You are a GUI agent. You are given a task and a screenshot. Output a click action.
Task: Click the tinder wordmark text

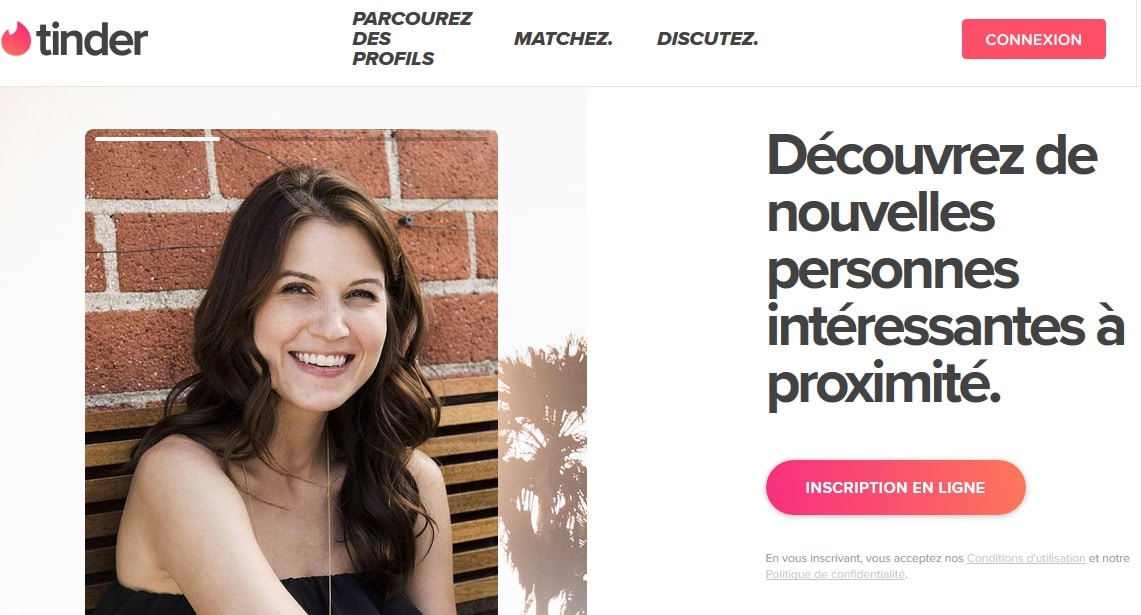pyautogui.click(x=92, y=39)
